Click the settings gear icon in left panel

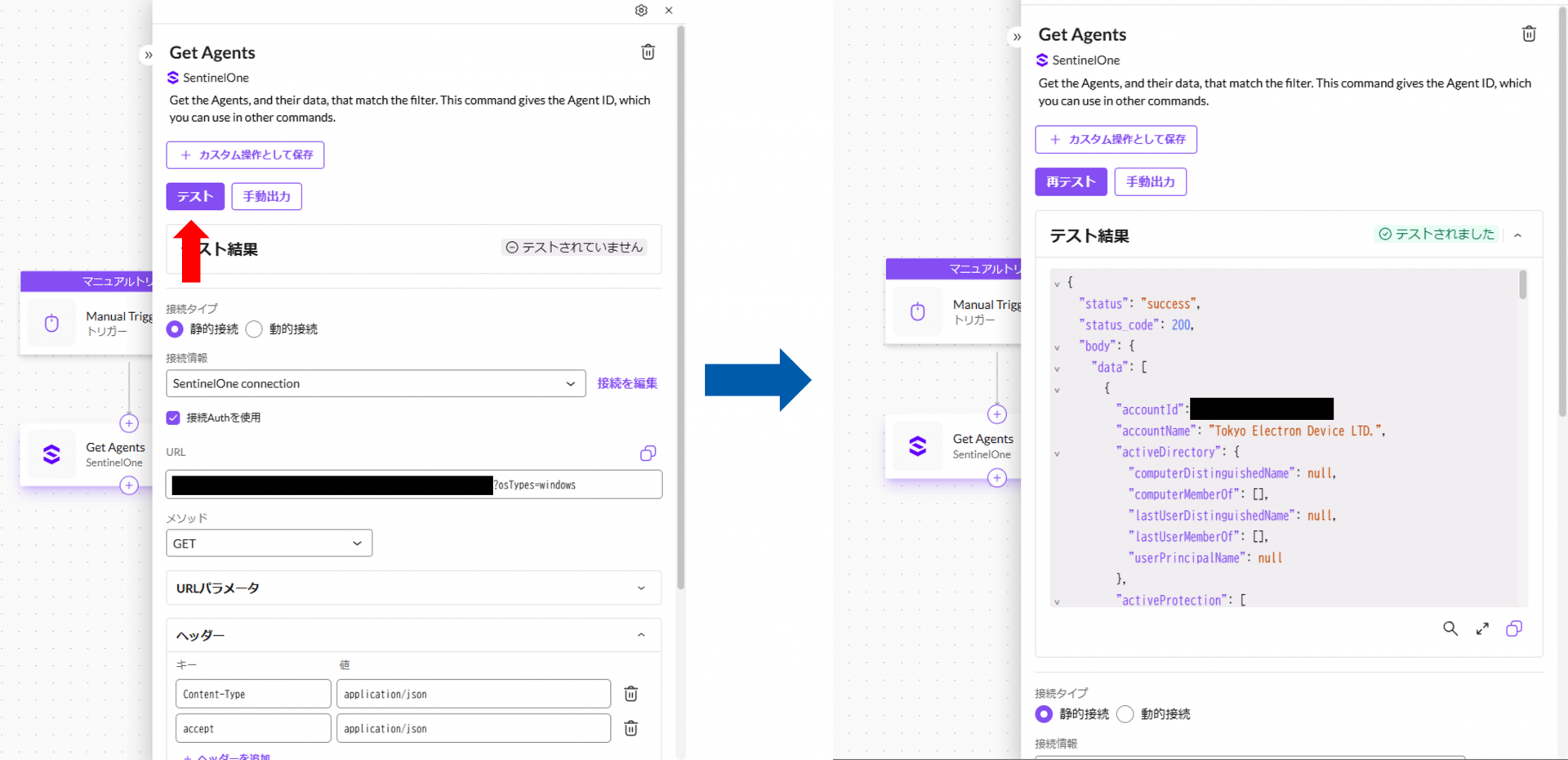click(641, 11)
